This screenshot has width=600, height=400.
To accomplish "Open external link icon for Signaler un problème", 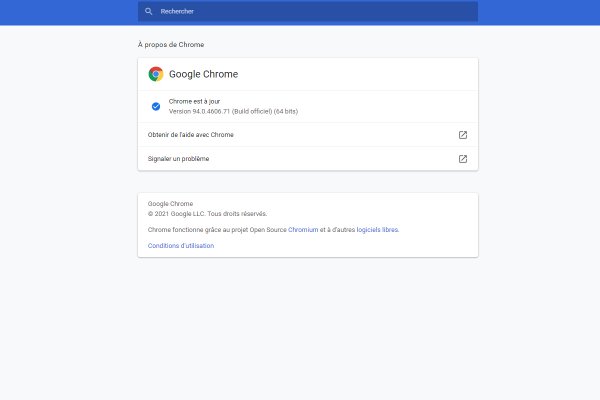I will tap(462, 159).
